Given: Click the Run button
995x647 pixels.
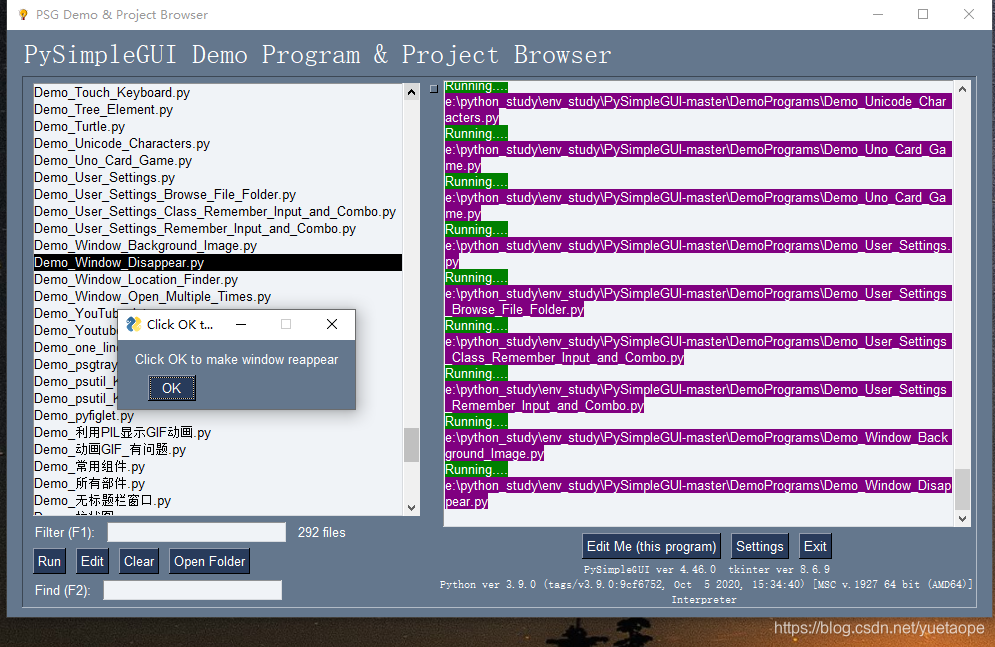Looking at the screenshot, I should (49, 561).
